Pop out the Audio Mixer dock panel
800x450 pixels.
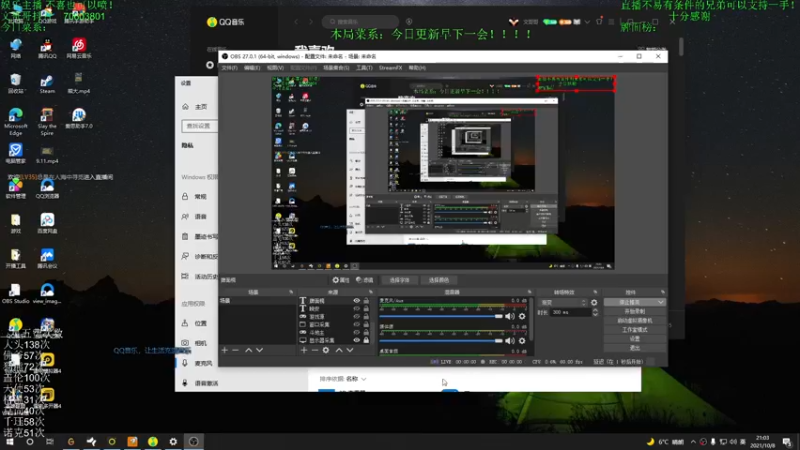pyautogui.click(x=529, y=292)
